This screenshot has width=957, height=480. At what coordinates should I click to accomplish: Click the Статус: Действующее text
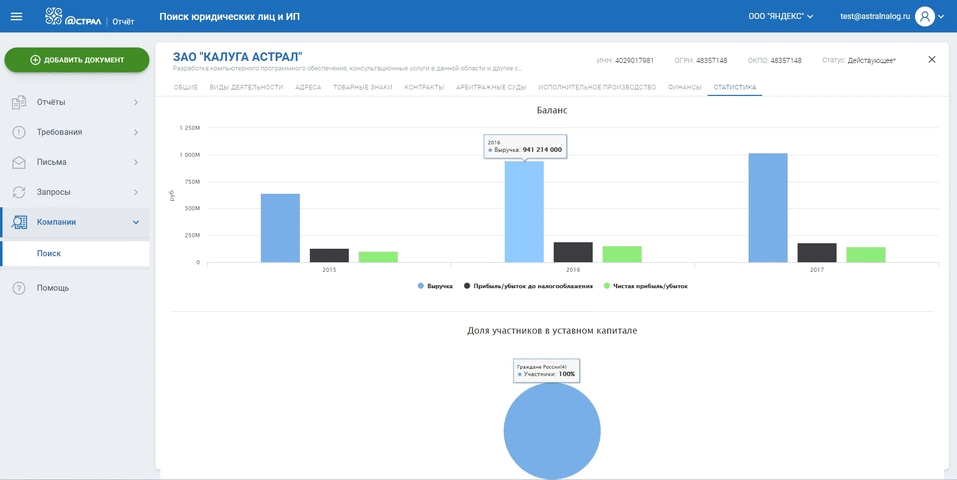[x=859, y=60]
